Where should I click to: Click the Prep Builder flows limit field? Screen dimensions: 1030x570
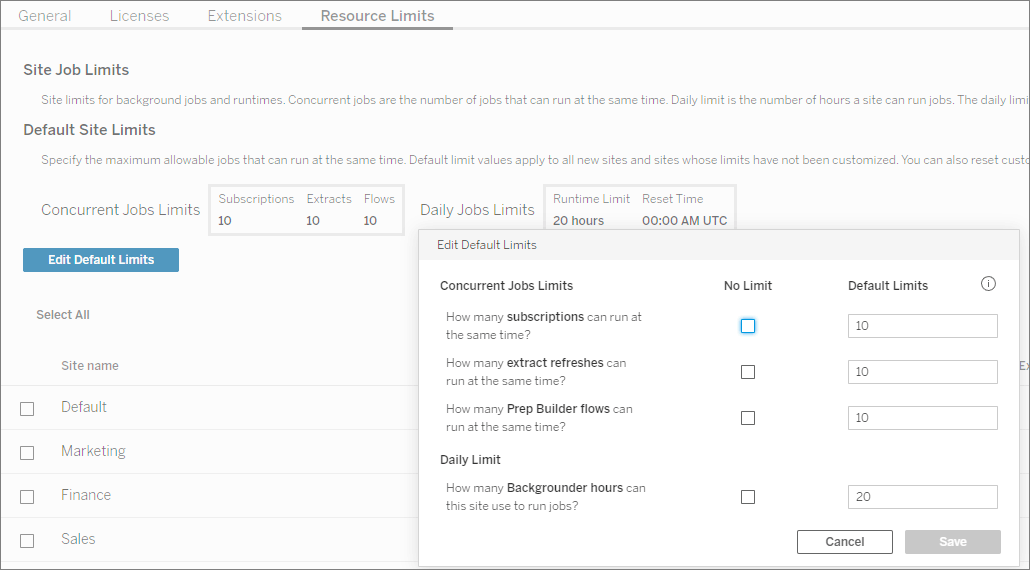click(922, 418)
